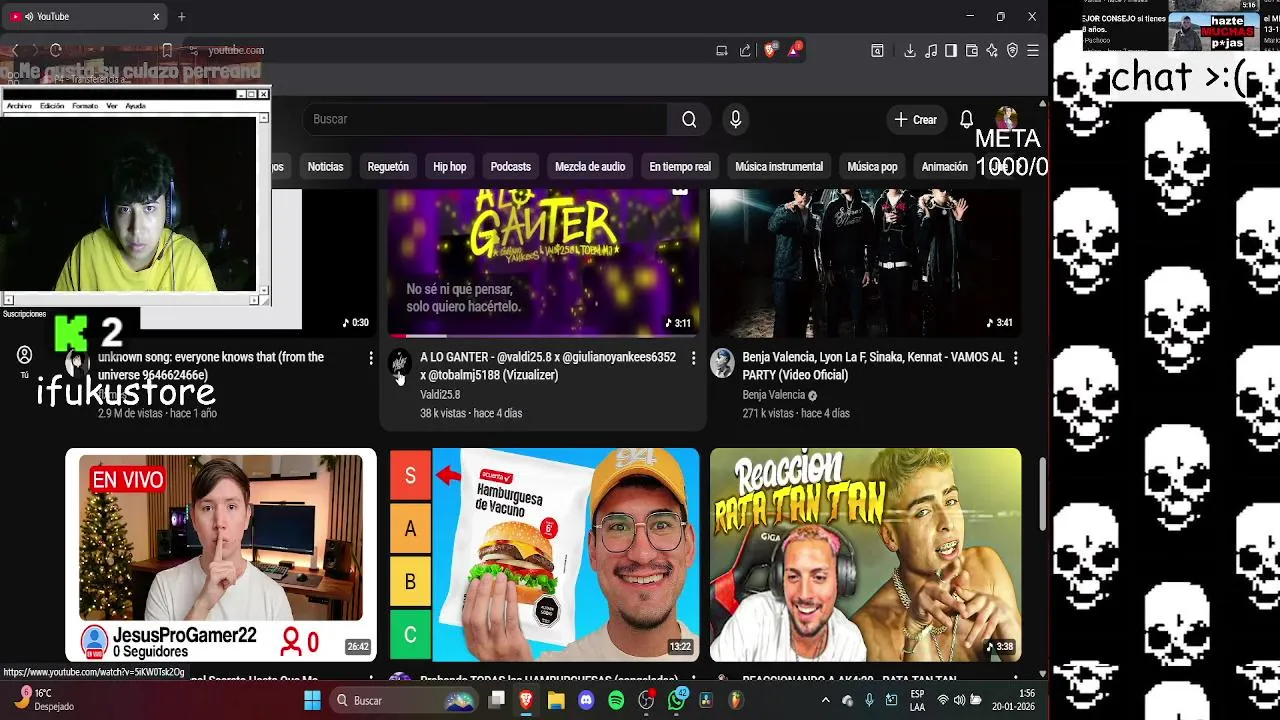
Task: Click the Buscar search field on YouTube
Action: 485,119
